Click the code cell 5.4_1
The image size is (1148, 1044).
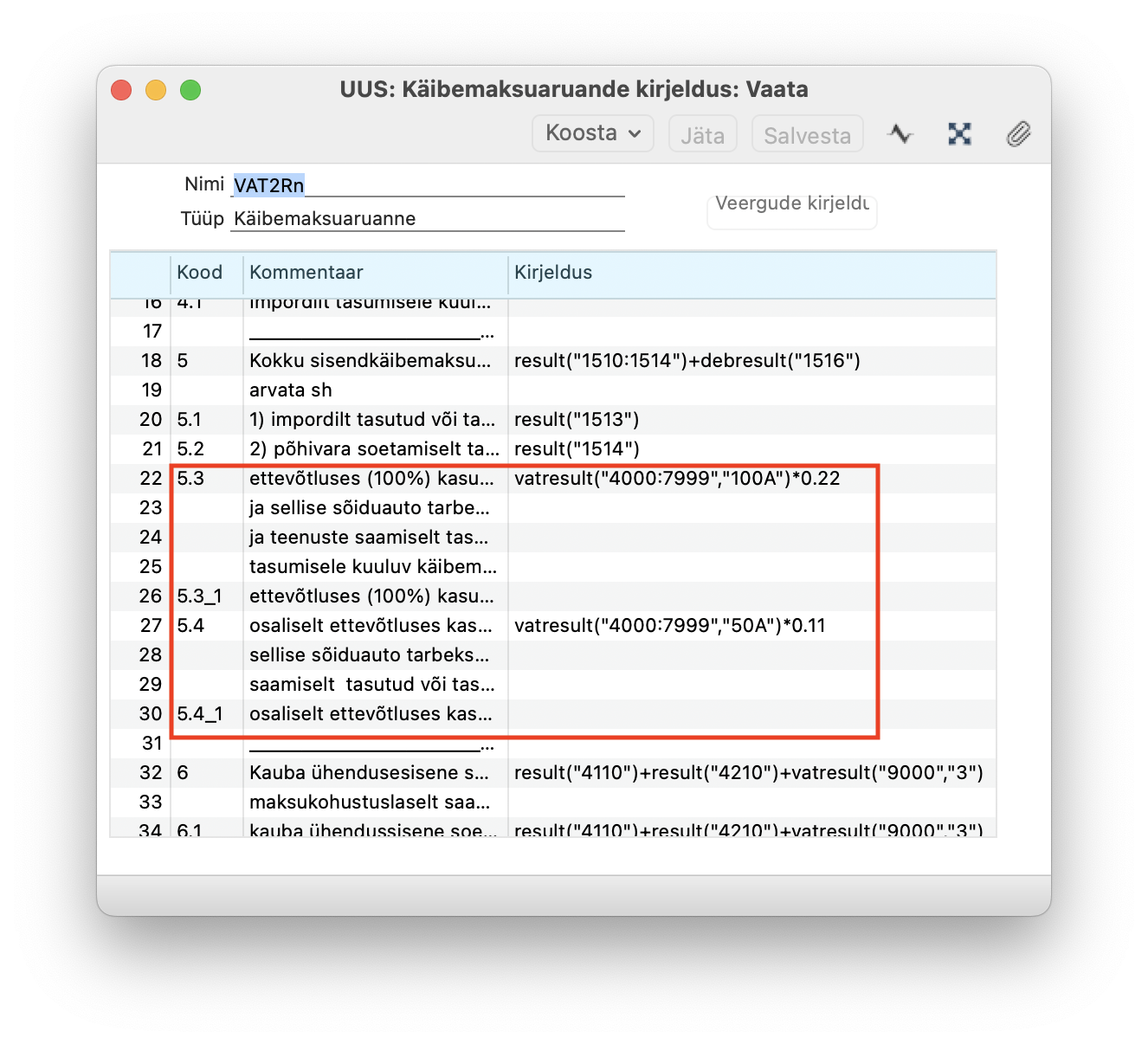coord(200,714)
